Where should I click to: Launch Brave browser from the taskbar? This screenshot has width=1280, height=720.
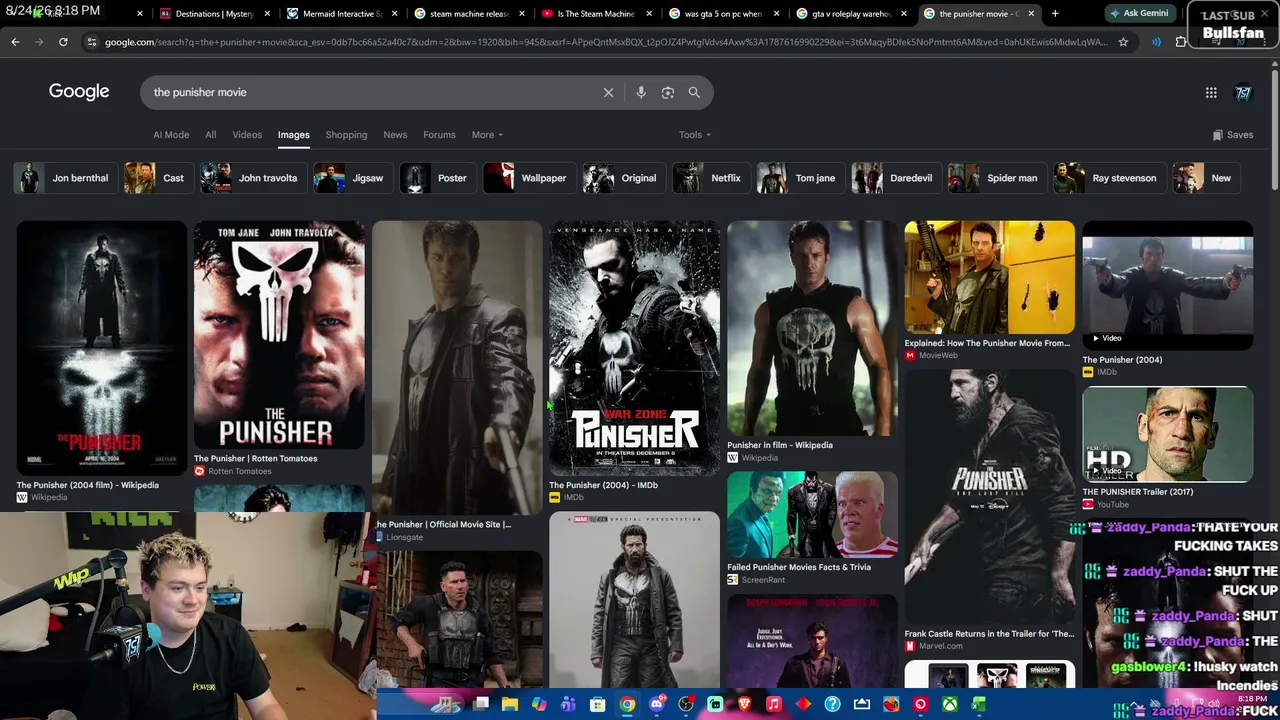click(744, 704)
